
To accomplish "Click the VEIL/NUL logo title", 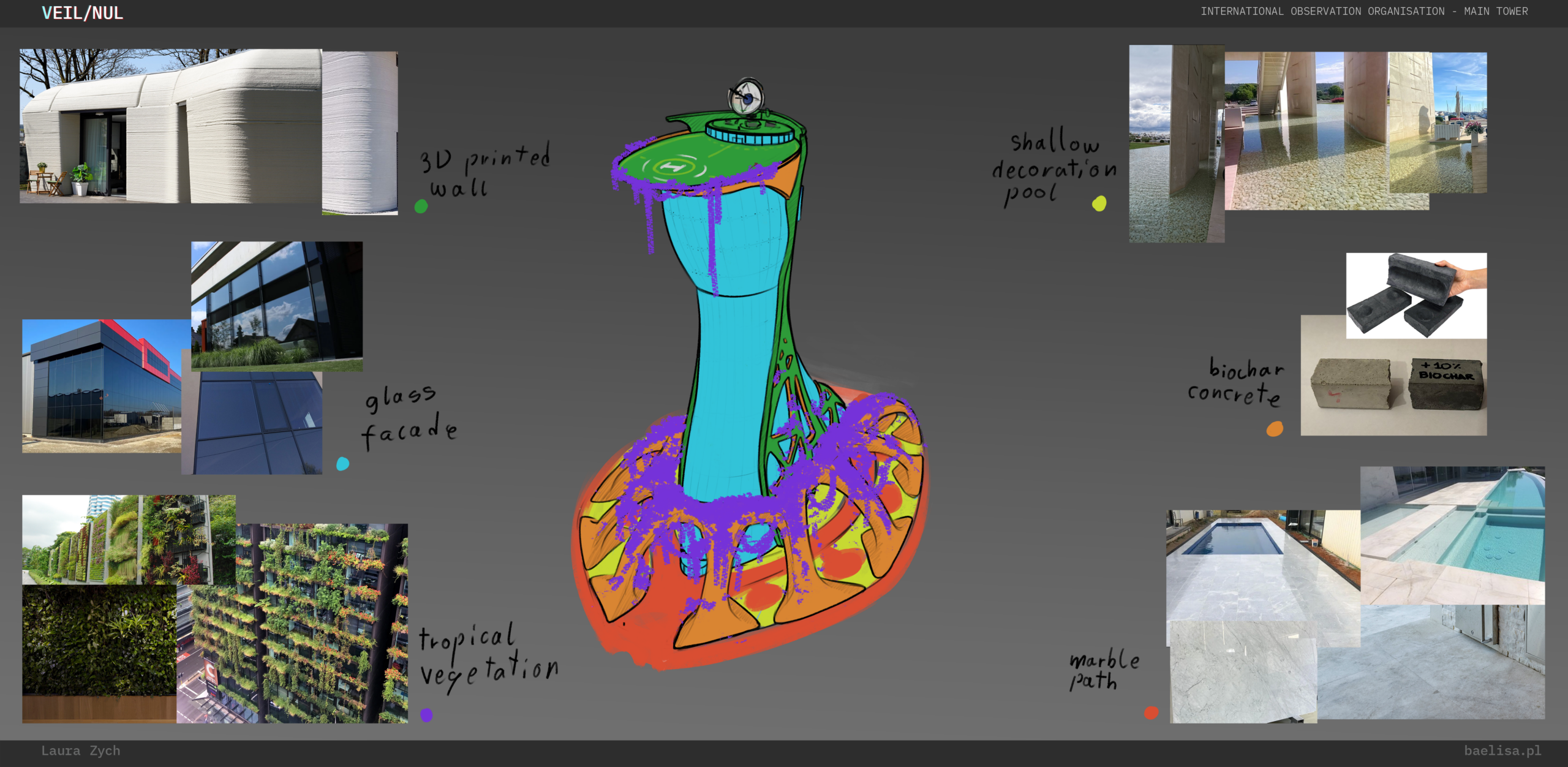I will click(82, 13).
